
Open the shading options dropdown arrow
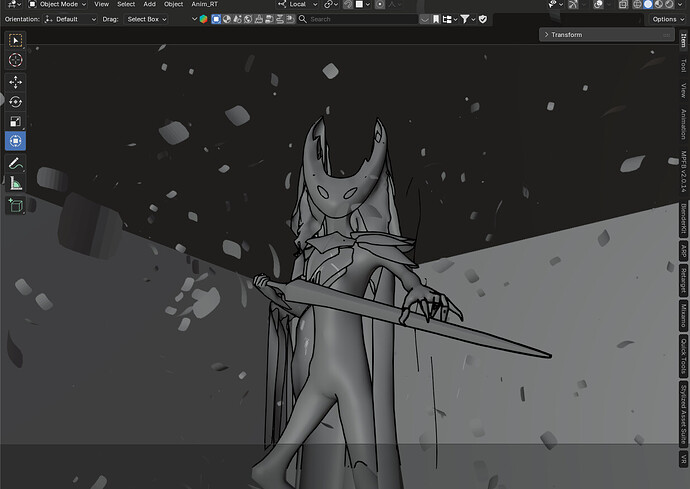click(679, 4)
